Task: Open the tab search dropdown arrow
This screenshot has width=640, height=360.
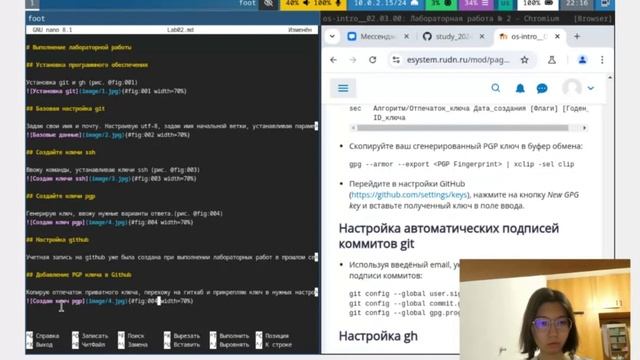Action: click(x=332, y=36)
